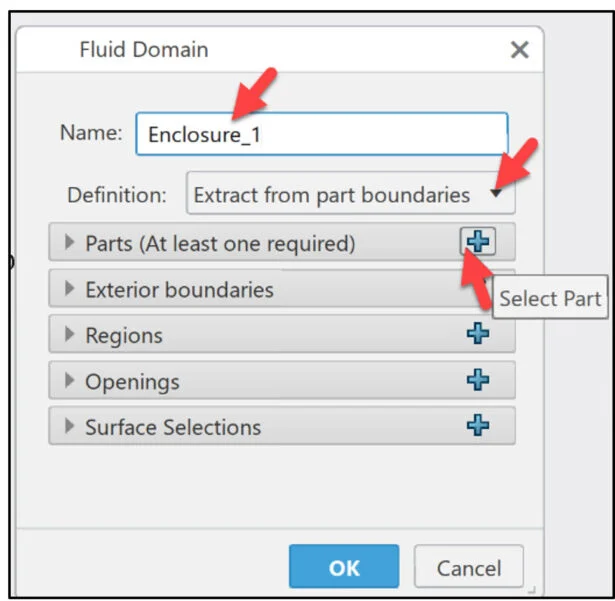The height and width of the screenshot is (601, 615).
Task: Click the disclosure triangle beside Regions
Action: (x=69, y=335)
